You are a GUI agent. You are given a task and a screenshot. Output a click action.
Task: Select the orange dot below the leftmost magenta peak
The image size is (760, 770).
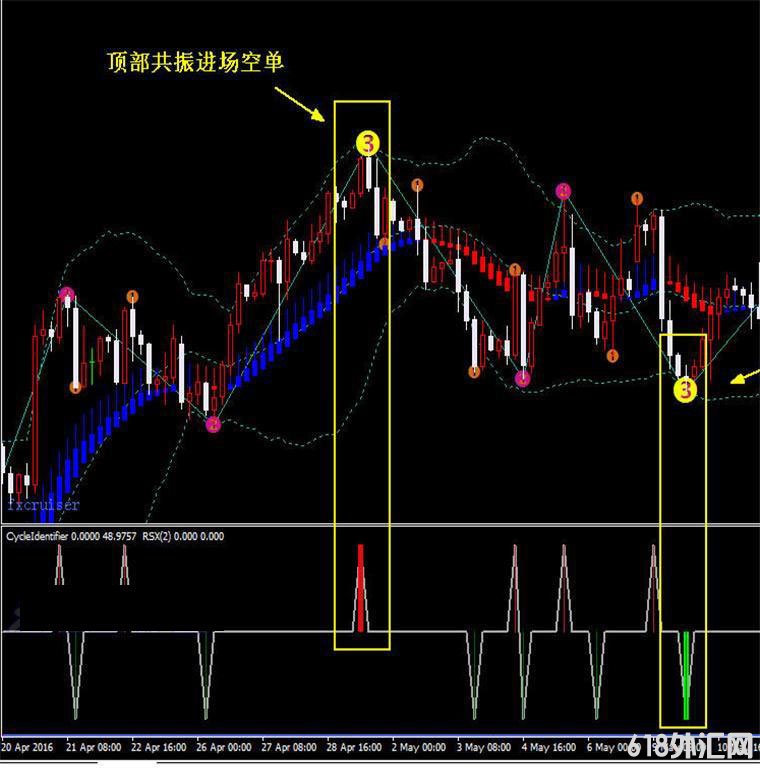75,387
